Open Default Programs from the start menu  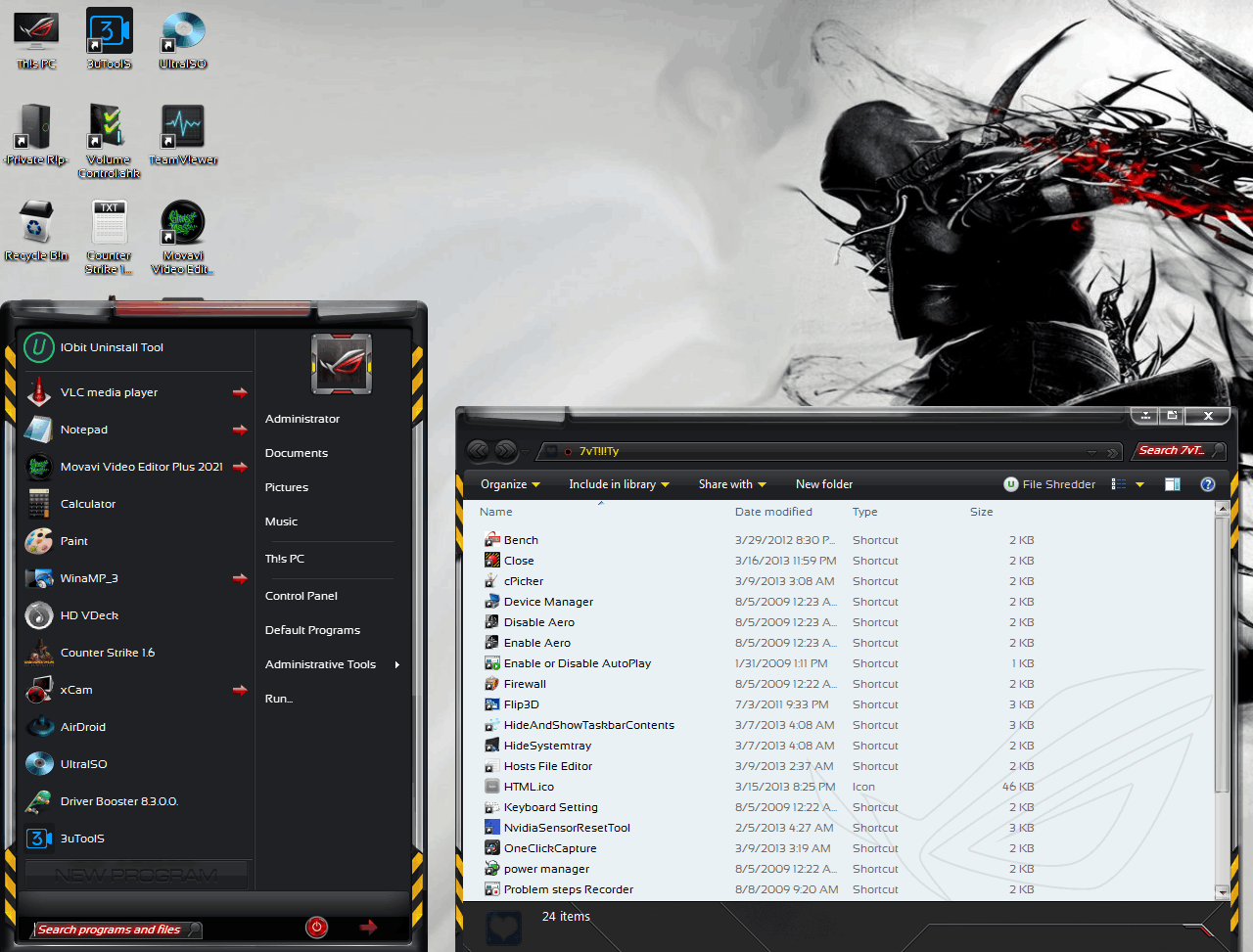point(312,630)
